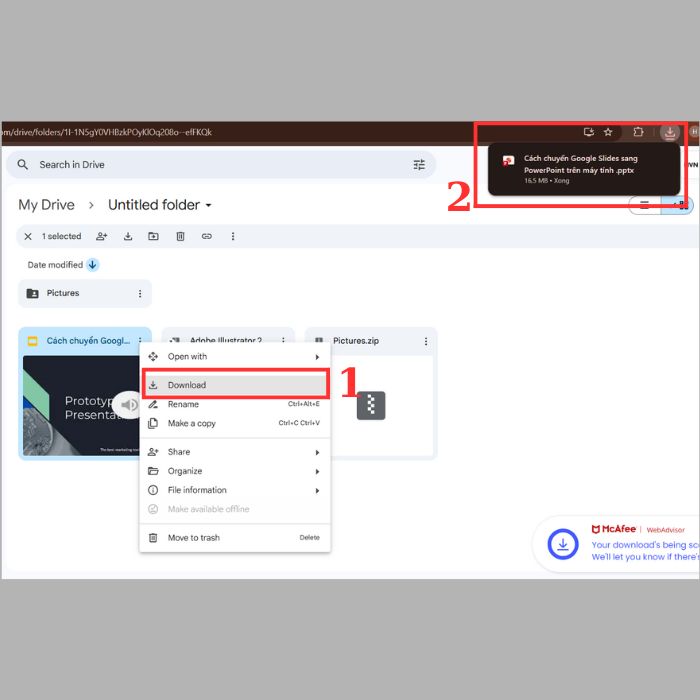
Task: Copy link with the link toolbar icon
Action: (206, 237)
